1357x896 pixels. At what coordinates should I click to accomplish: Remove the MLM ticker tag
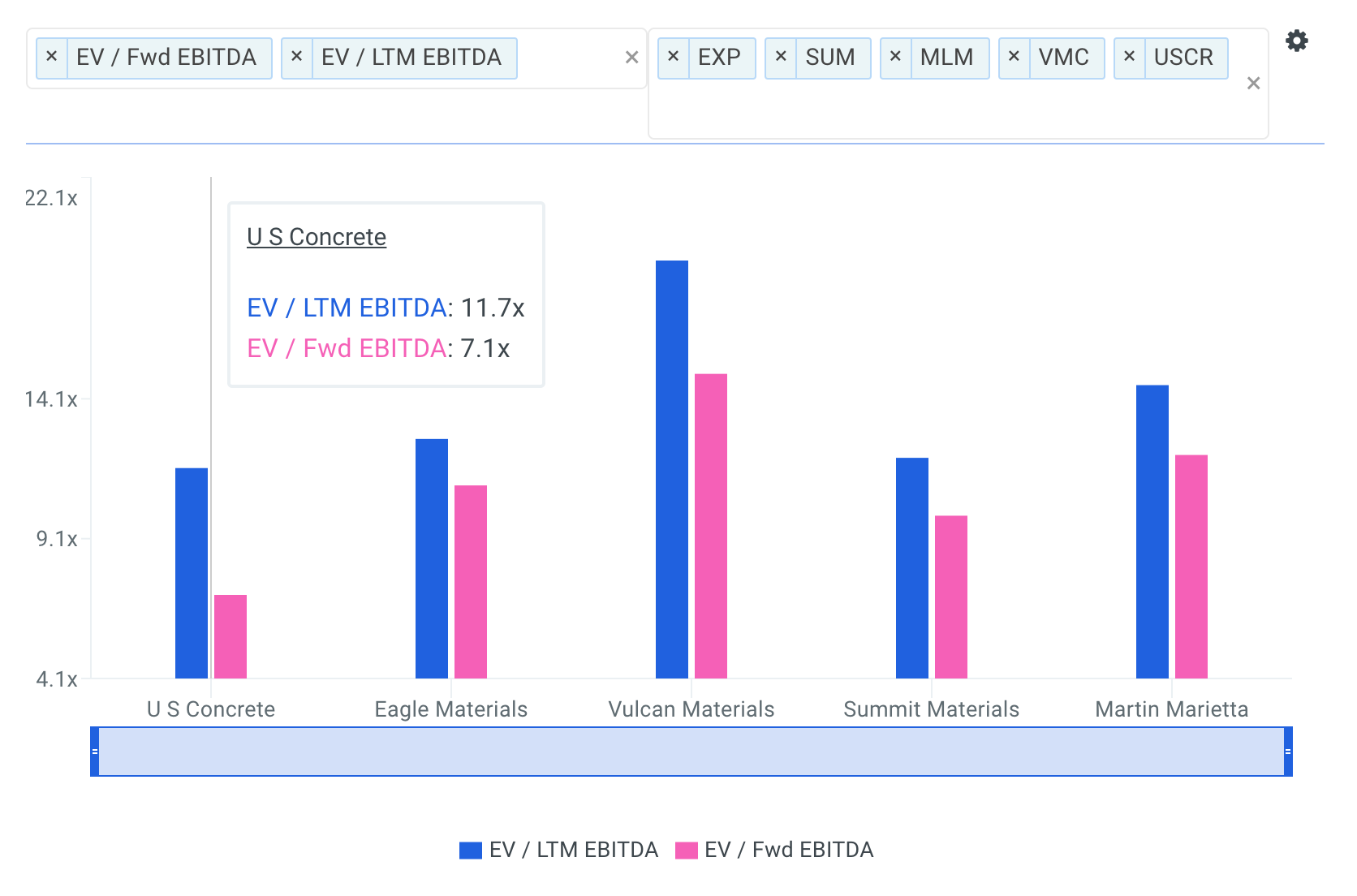(x=896, y=58)
